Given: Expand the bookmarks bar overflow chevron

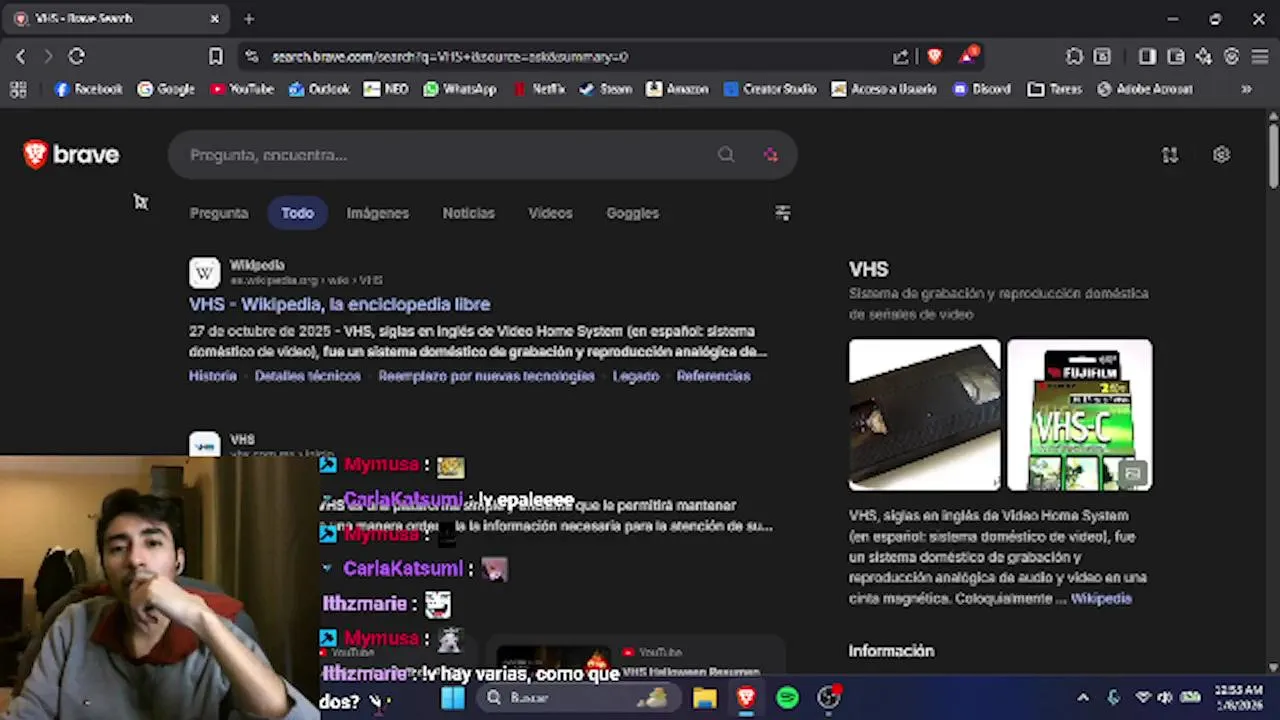Looking at the screenshot, I should pos(1246,89).
